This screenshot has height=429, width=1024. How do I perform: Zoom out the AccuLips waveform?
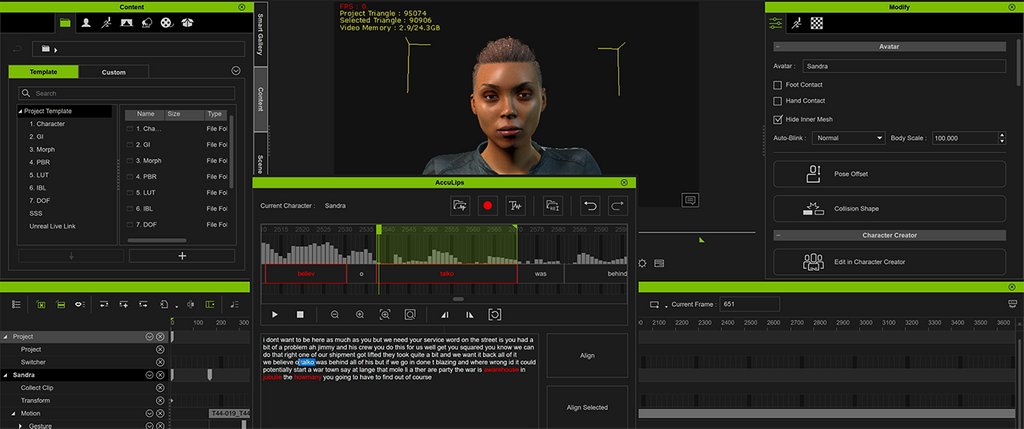tap(335, 314)
